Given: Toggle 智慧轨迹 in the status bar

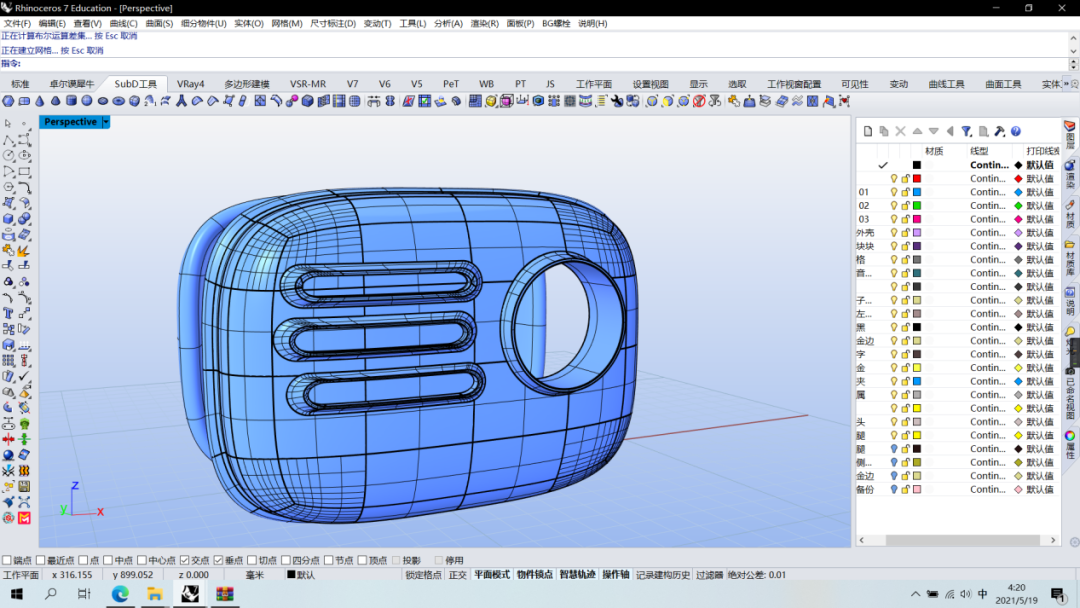Looking at the screenshot, I should [577, 575].
